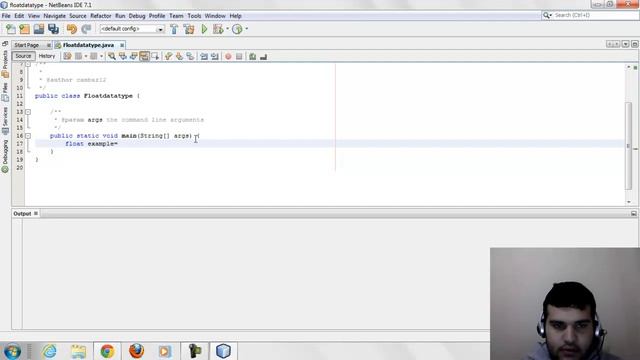Viewport: 640px width, 360px height.
Task: Click the New Project toolbar icon
Action: point(24,29)
